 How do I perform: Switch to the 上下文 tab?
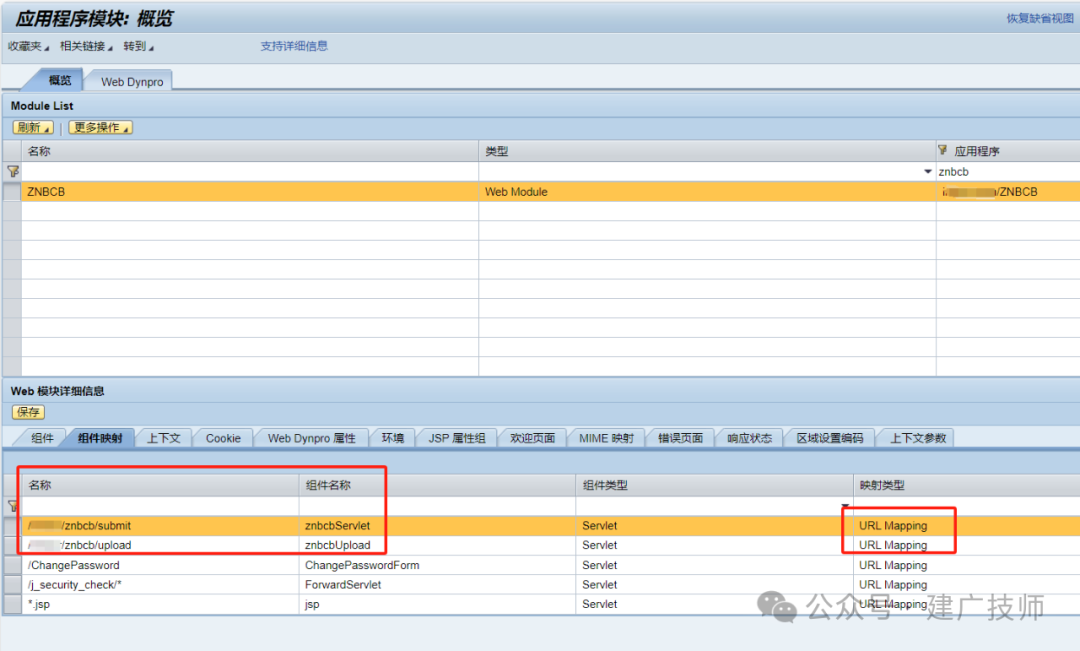(x=163, y=438)
